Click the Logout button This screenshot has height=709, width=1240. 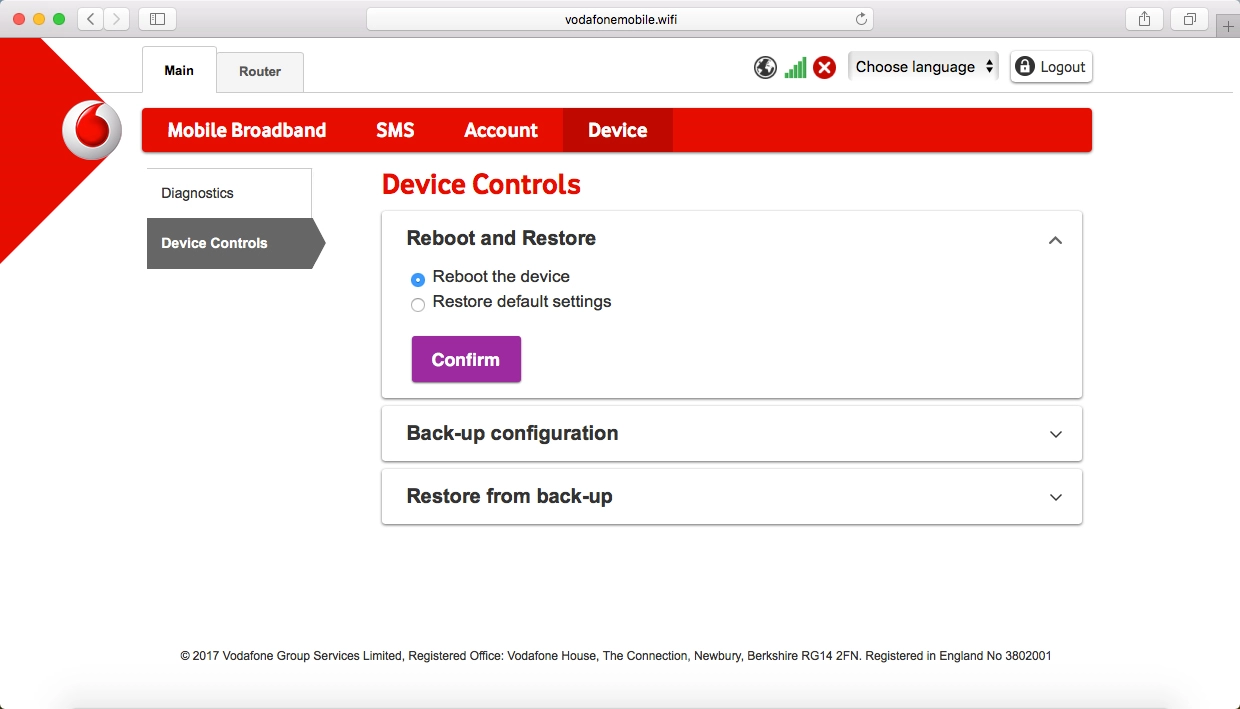[1050, 67]
